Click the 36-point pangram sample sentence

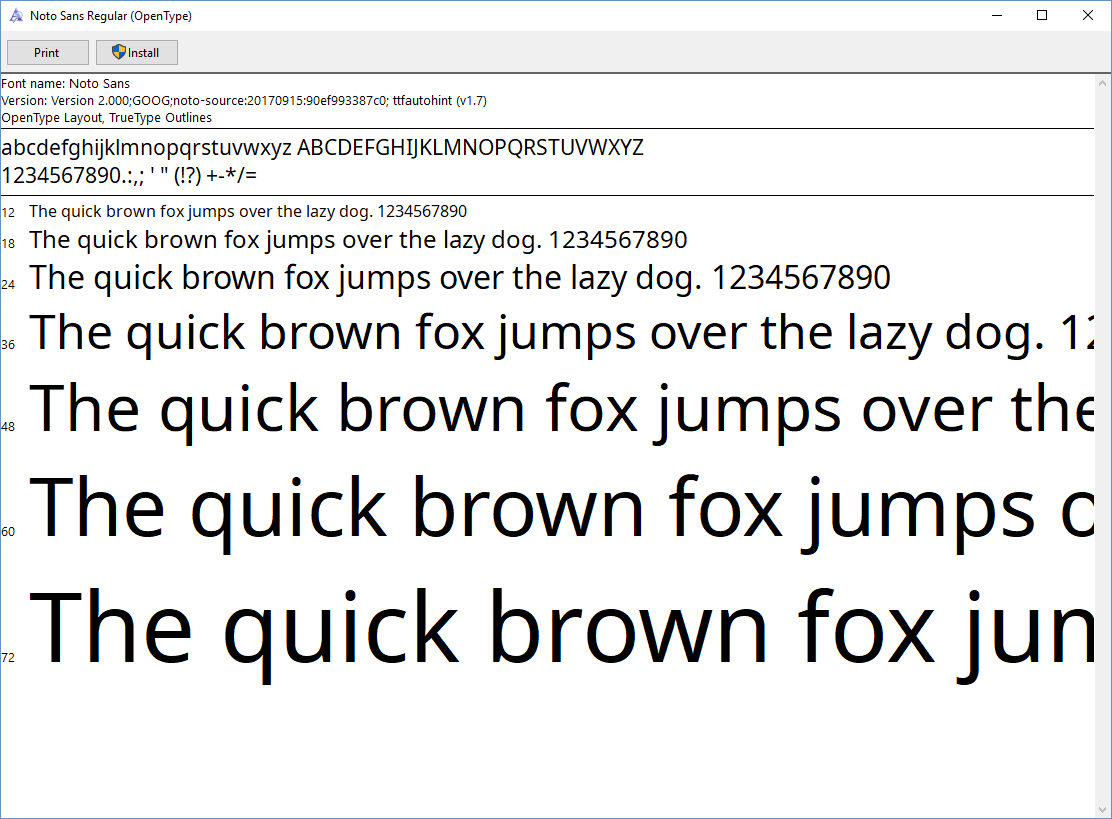tap(562, 333)
